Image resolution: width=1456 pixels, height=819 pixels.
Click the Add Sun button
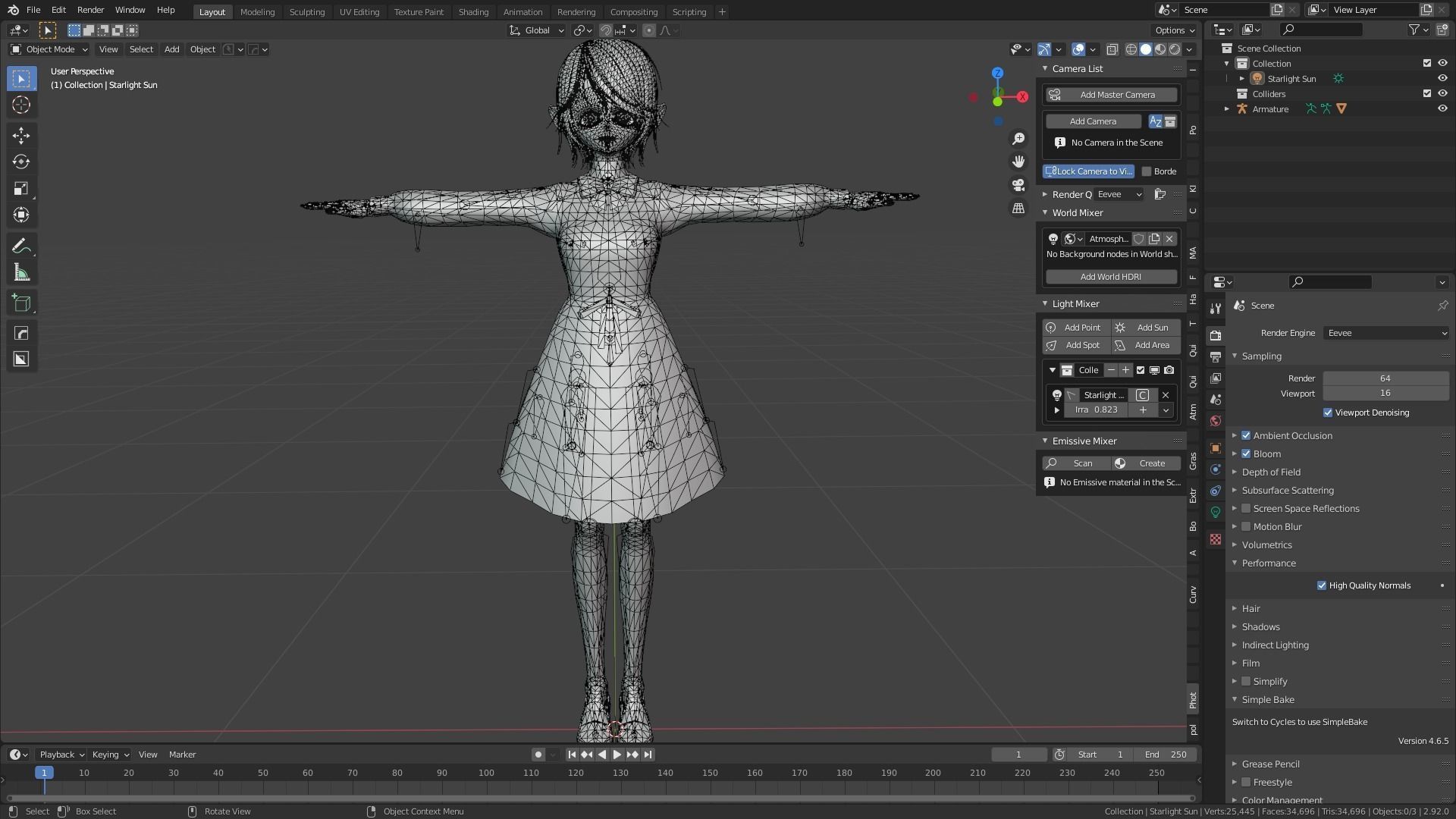1145,328
